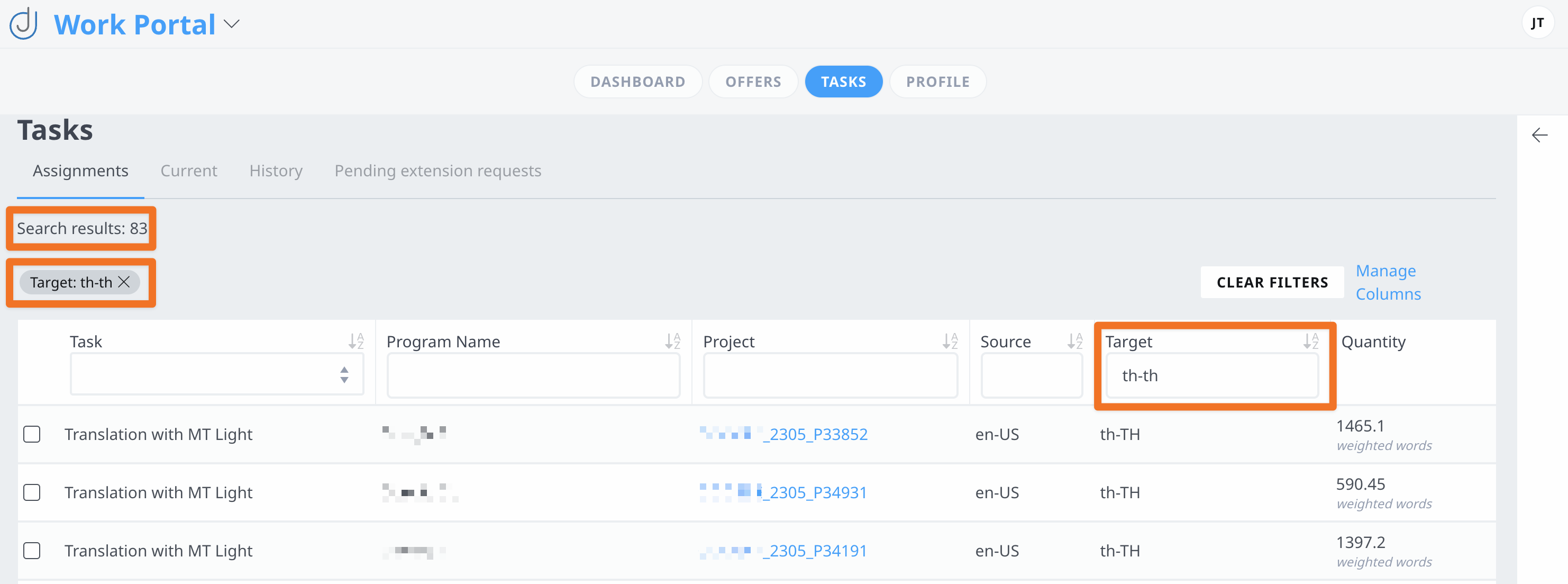Image resolution: width=1568 pixels, height=584 pixels.
Task: Expand the Work Portal dropdown chevron
Action: coord(232,24)
